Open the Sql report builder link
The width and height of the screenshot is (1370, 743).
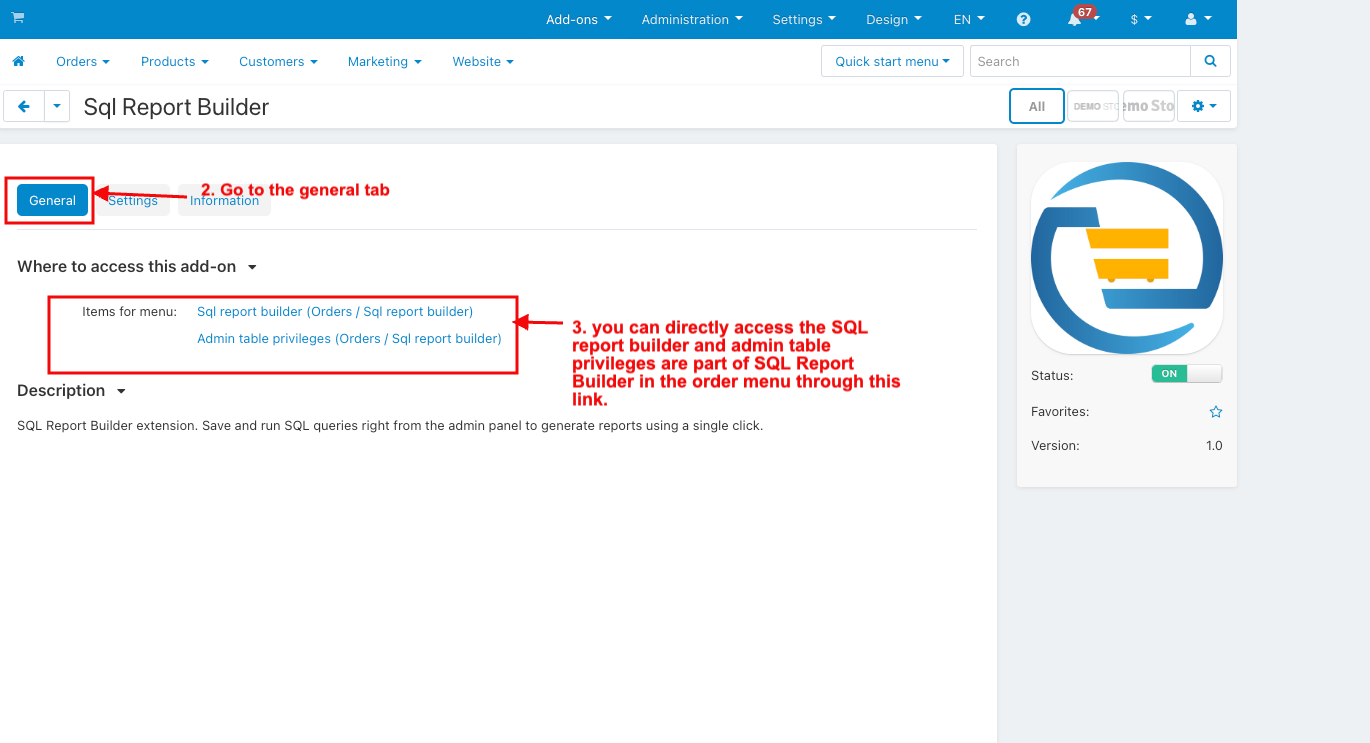click(x=335, y=312)
